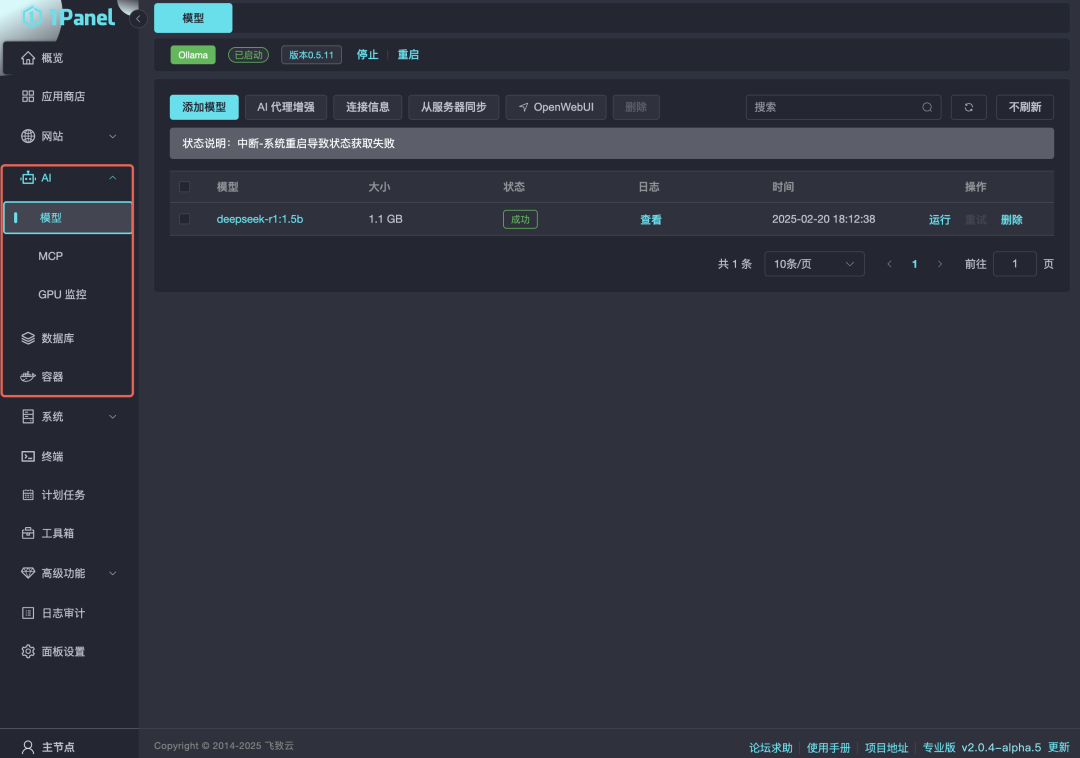
Task: Click the deepseek-r1:1.5b model link
Action: (x=260, y=219)
